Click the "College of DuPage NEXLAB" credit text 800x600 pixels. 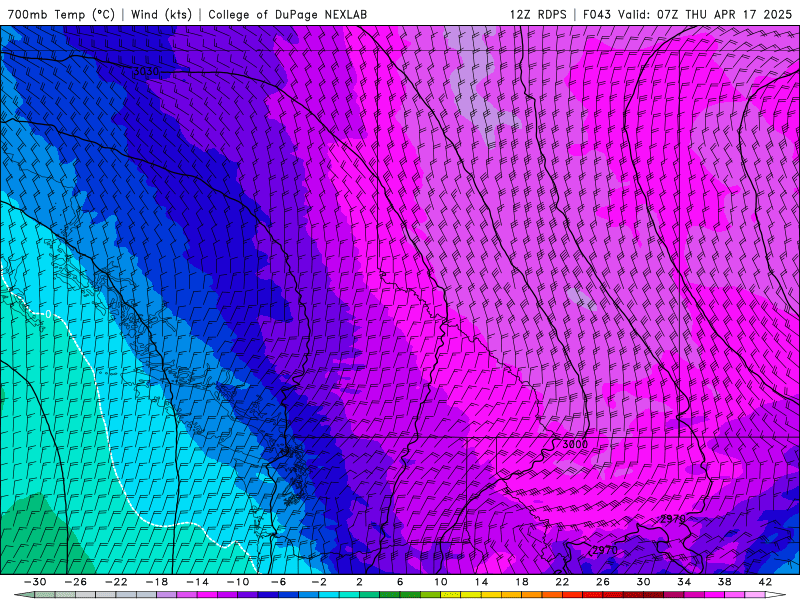pyautogui.click(x=287, y=14)
